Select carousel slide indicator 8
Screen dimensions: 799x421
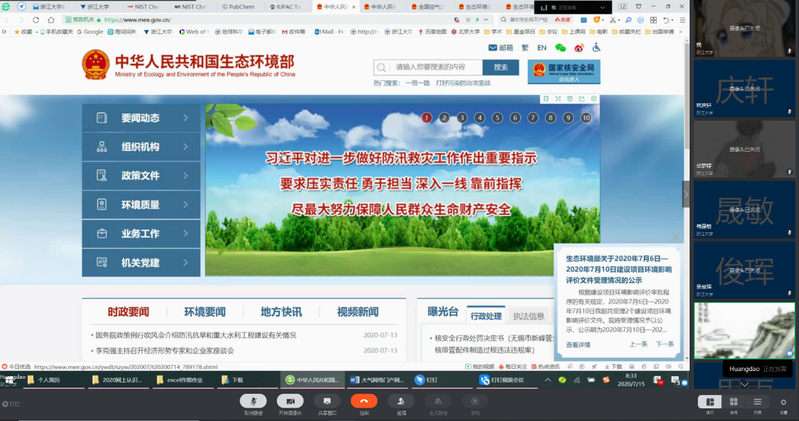click(x=550, y=118)
